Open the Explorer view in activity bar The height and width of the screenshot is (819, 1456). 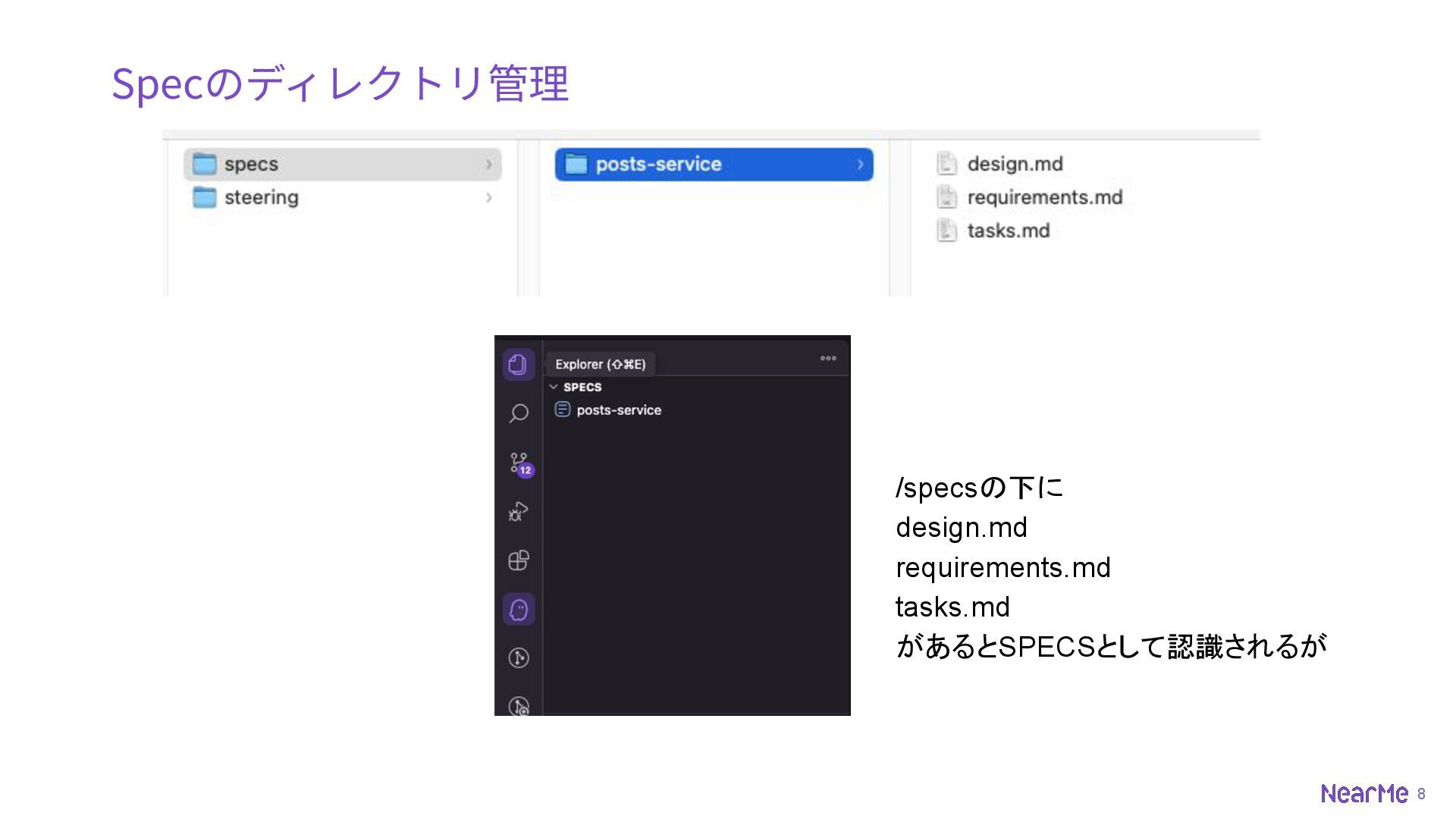click(519, 365)
